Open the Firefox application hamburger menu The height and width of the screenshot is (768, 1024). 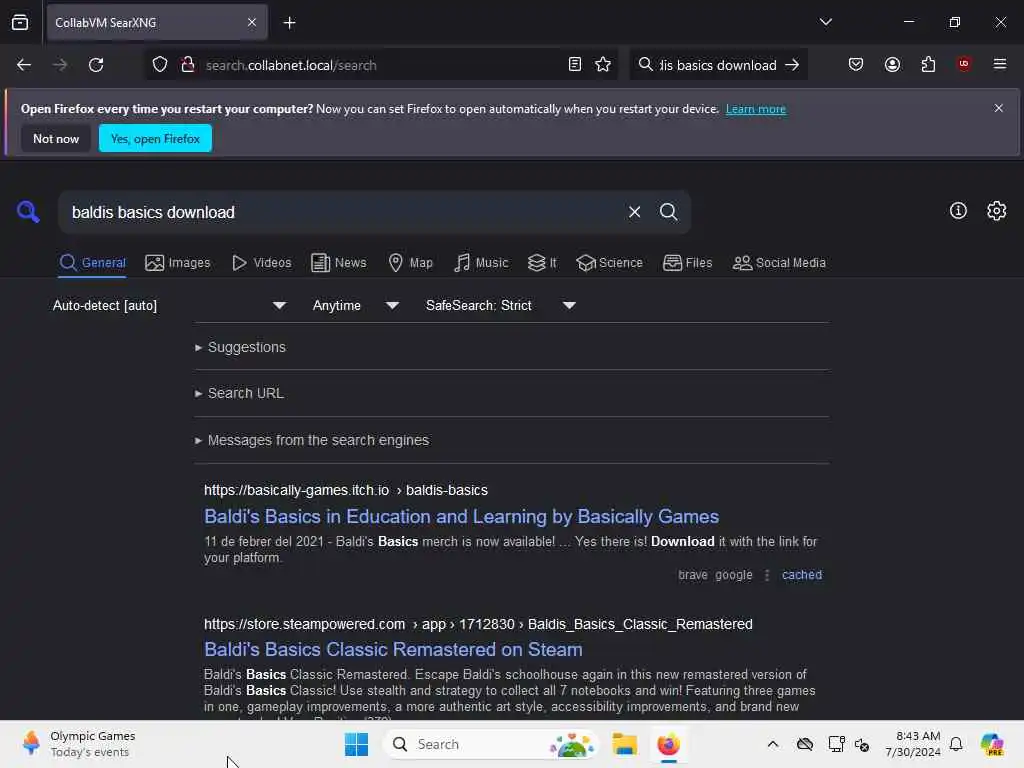pos(1000,64)
